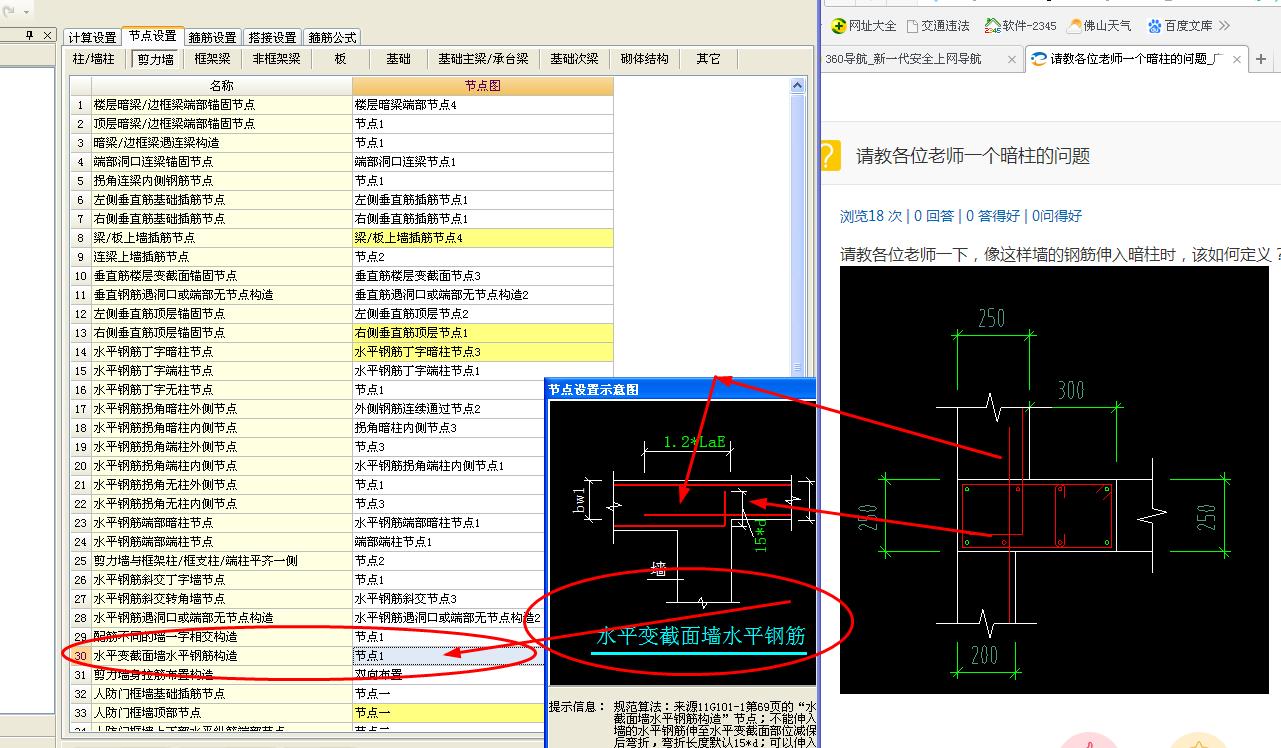Select row 连梁上墙插筋节点
Image resolution: width=1281 pixels, height=748 pixels.
(221, 257)
